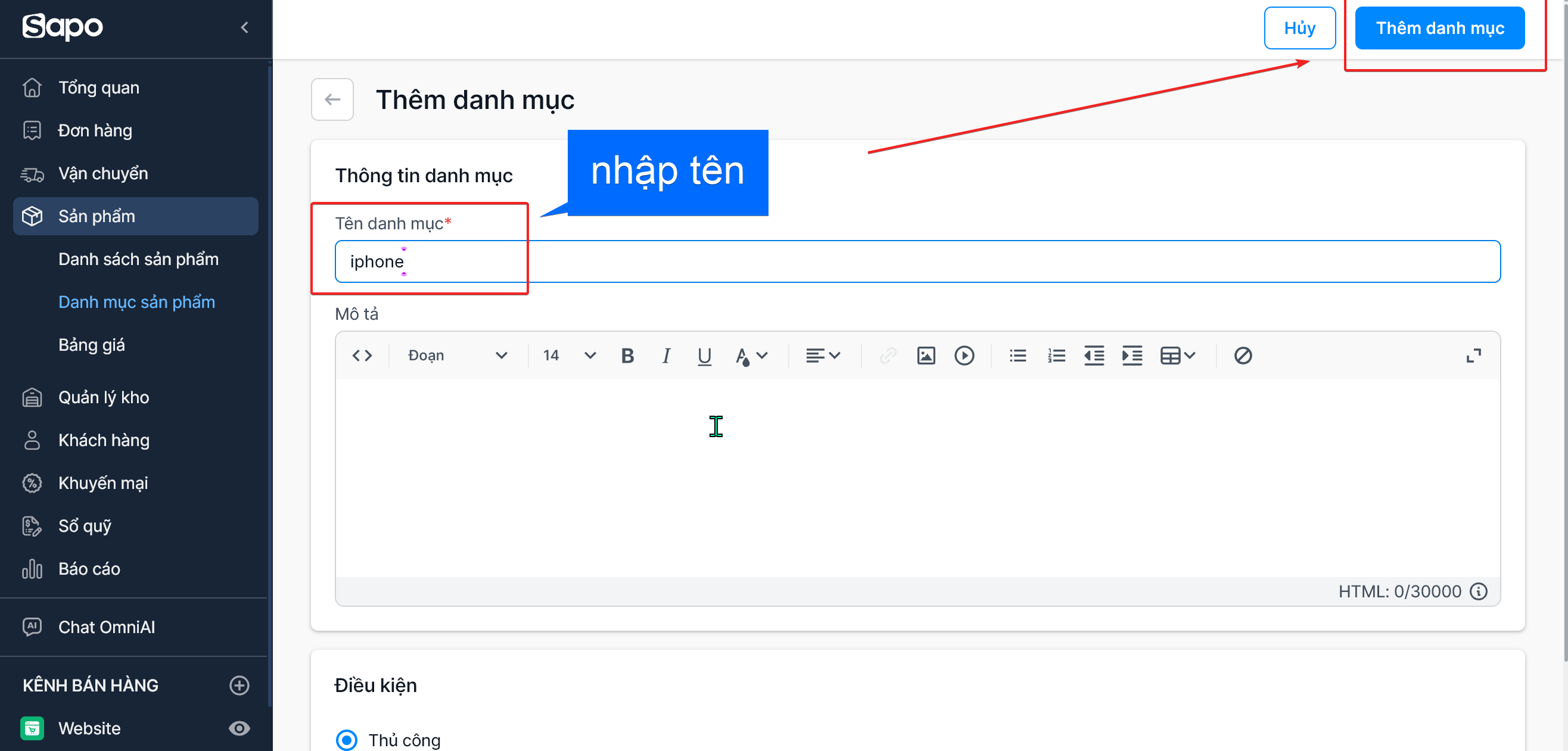Toggle bold formatting

point(627,356)
